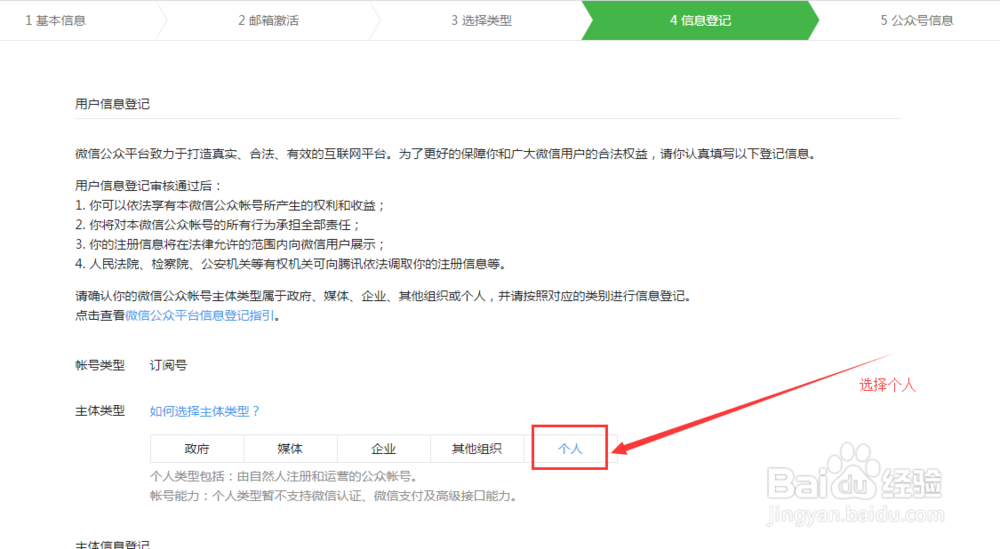Open the 如何选择主体类型？ help link

(x=205, y=411)
